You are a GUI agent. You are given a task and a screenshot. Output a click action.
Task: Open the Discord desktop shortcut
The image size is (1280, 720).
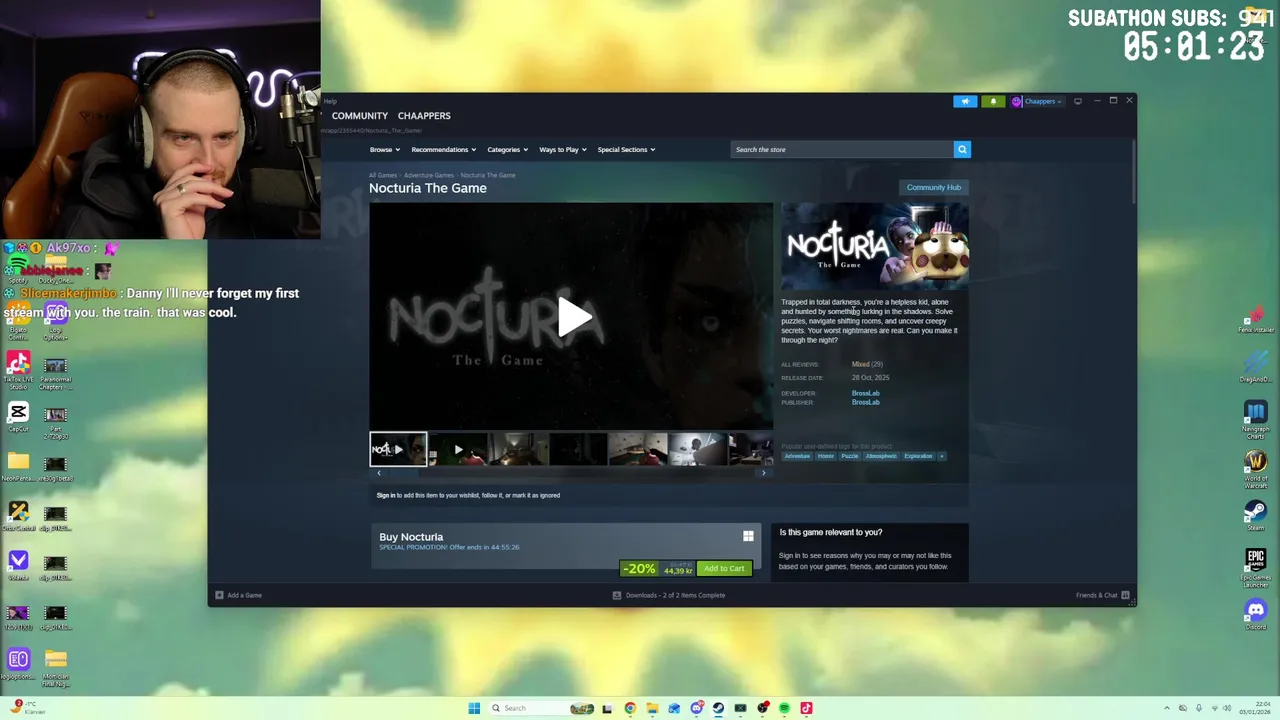pos(1256,613)
